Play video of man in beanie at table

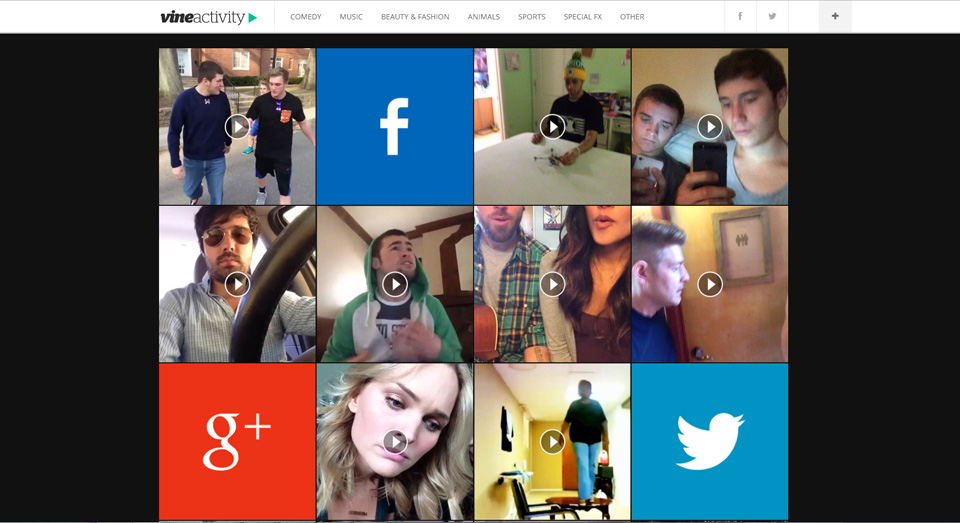tap(552, 127)
